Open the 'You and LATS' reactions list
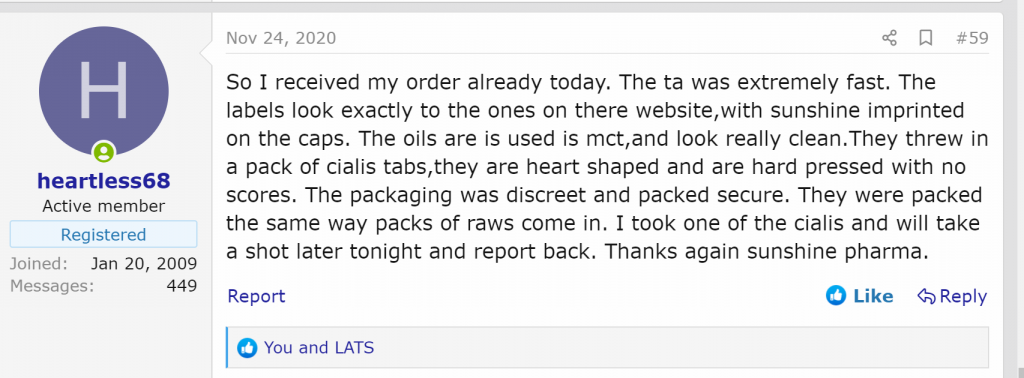This screenshot has width=1024, height=378. pos(319,348)
